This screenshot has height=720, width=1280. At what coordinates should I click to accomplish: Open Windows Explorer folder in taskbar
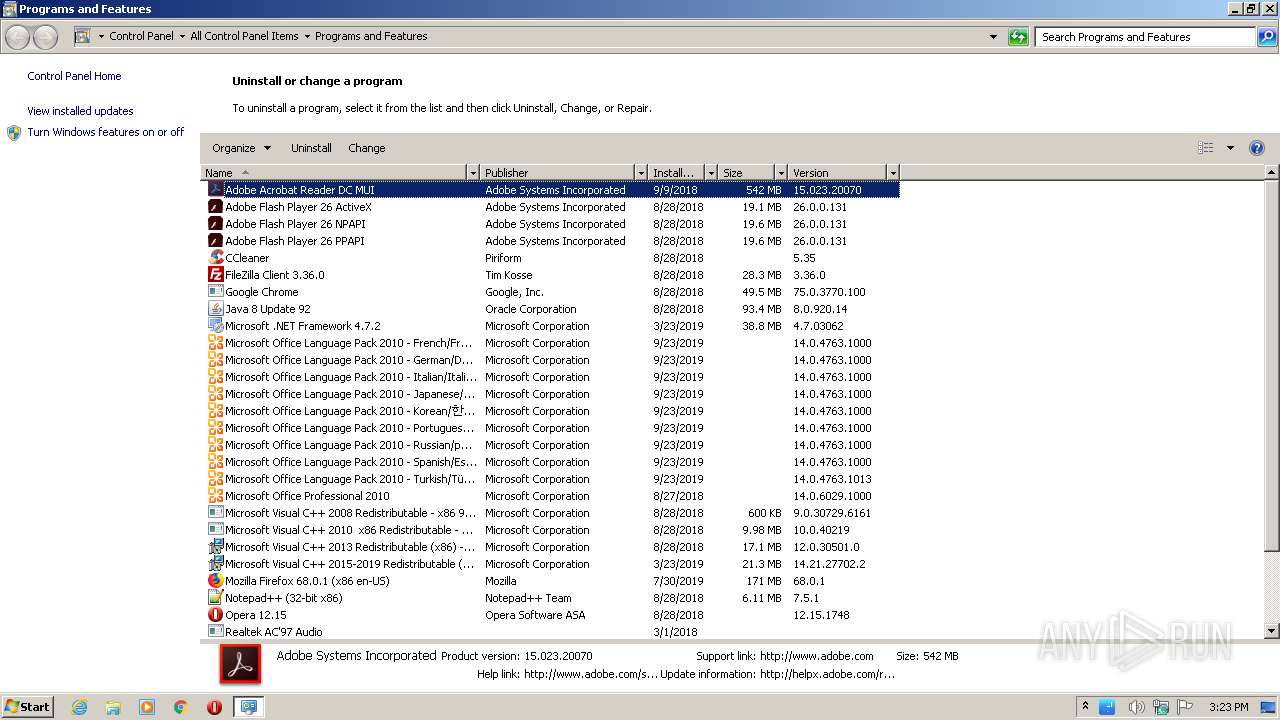pyautogui.click(x=113, y=707)
